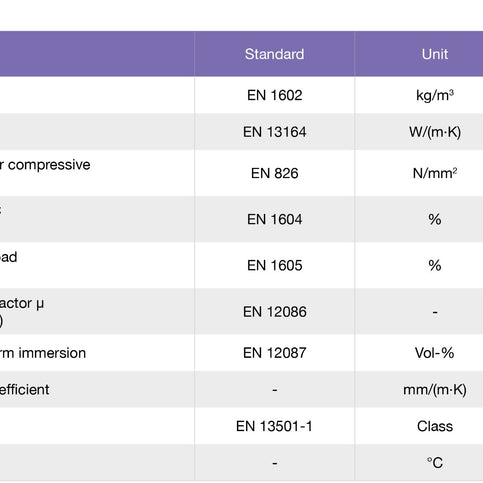This screenshot has width=483, height=483.
Task: Select the Vol-% unit cell
Action: point(435,353)
